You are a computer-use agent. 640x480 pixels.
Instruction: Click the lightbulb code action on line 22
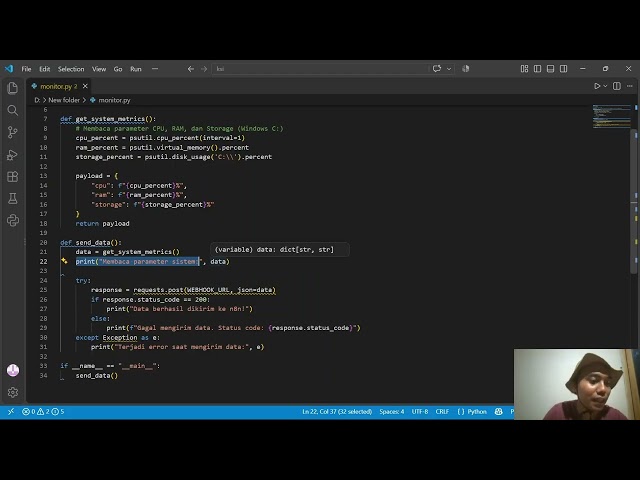coord(64,261)
